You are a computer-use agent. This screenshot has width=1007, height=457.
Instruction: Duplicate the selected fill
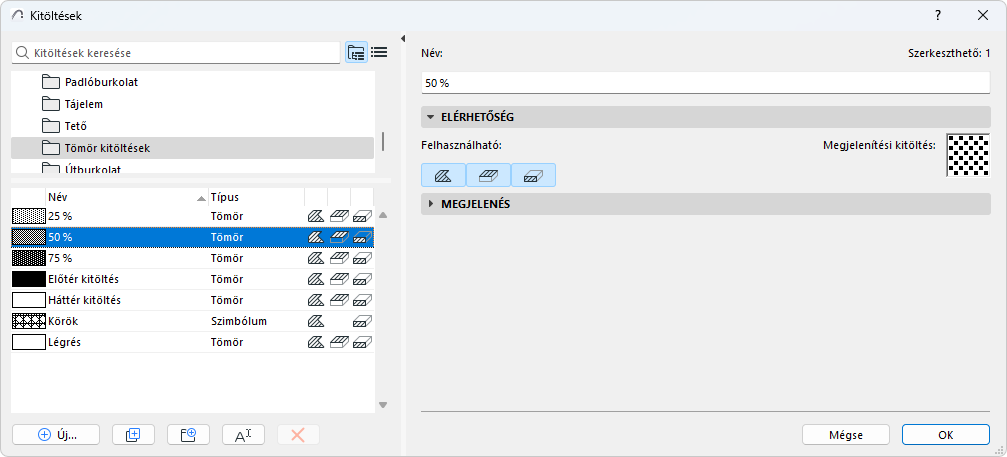tap(133, 435)
